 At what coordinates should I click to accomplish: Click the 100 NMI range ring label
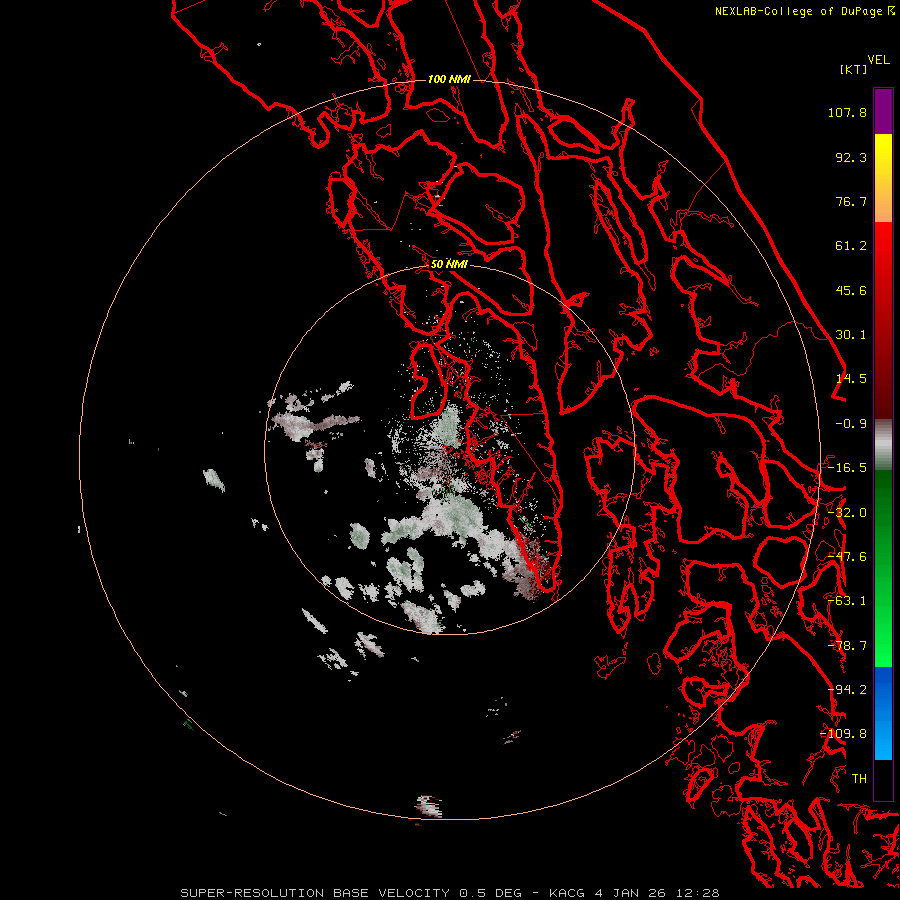(449, 79)
